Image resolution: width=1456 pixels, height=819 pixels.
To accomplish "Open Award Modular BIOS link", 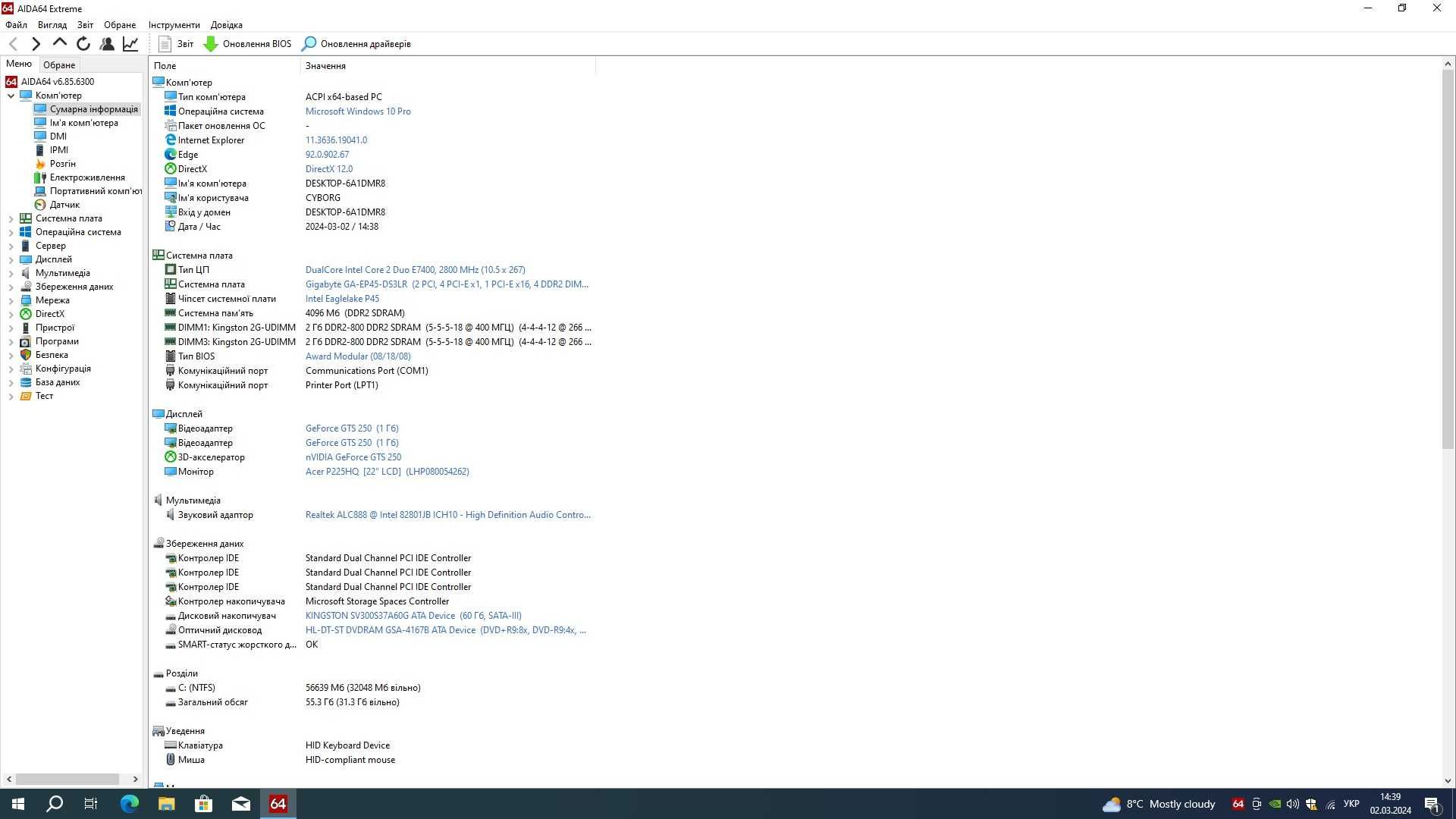I will pyautogui.click(x=358, y=356).
